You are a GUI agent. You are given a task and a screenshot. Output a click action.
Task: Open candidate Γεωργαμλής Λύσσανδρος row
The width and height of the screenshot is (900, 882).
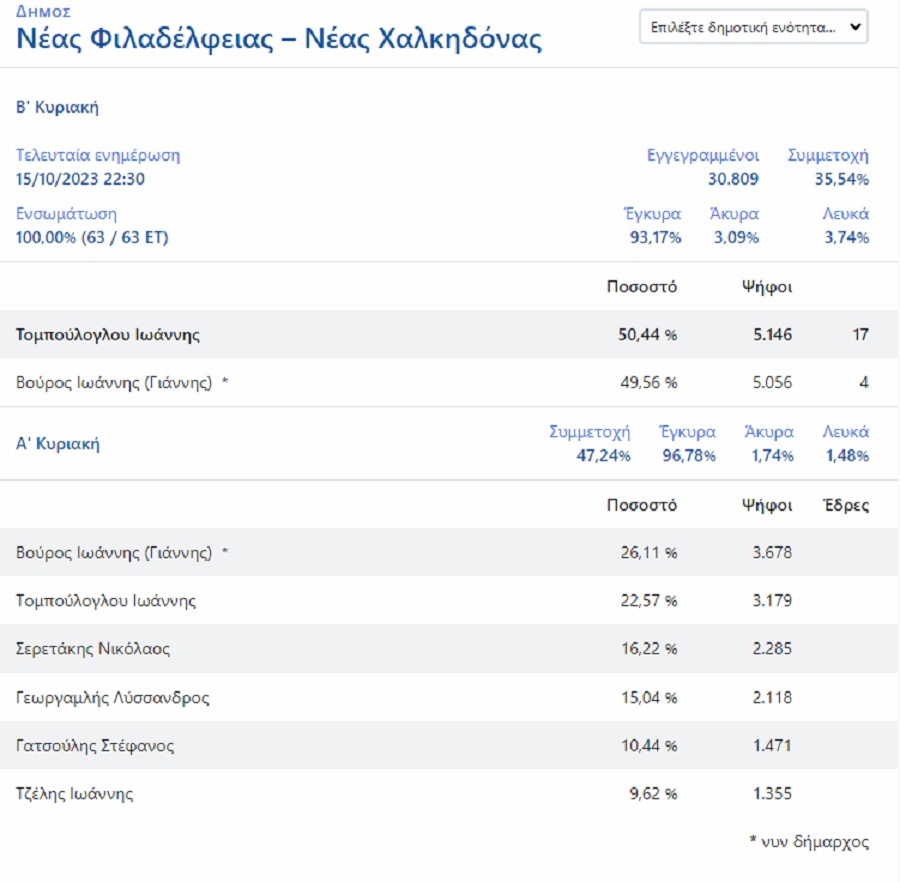click(x=113, y=698)
